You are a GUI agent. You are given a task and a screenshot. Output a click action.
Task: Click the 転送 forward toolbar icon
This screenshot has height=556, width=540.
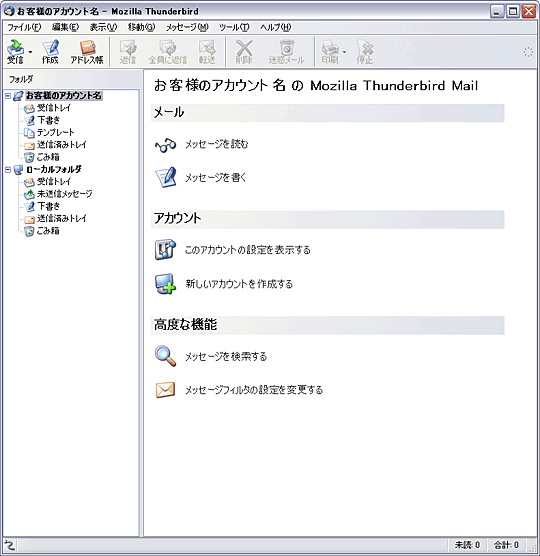click(x=207, y=52)
